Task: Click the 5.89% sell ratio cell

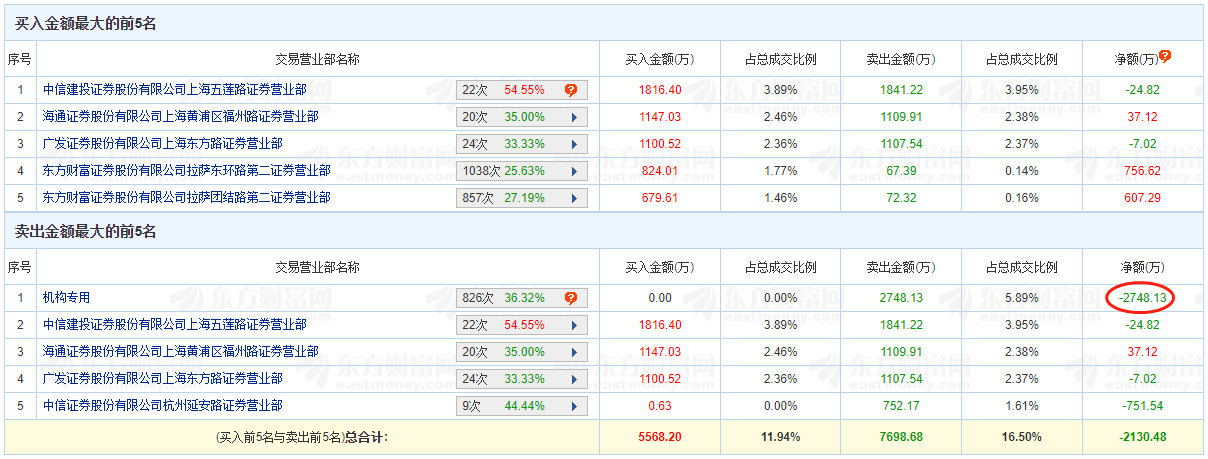Action: click(x=1021, y=298)
